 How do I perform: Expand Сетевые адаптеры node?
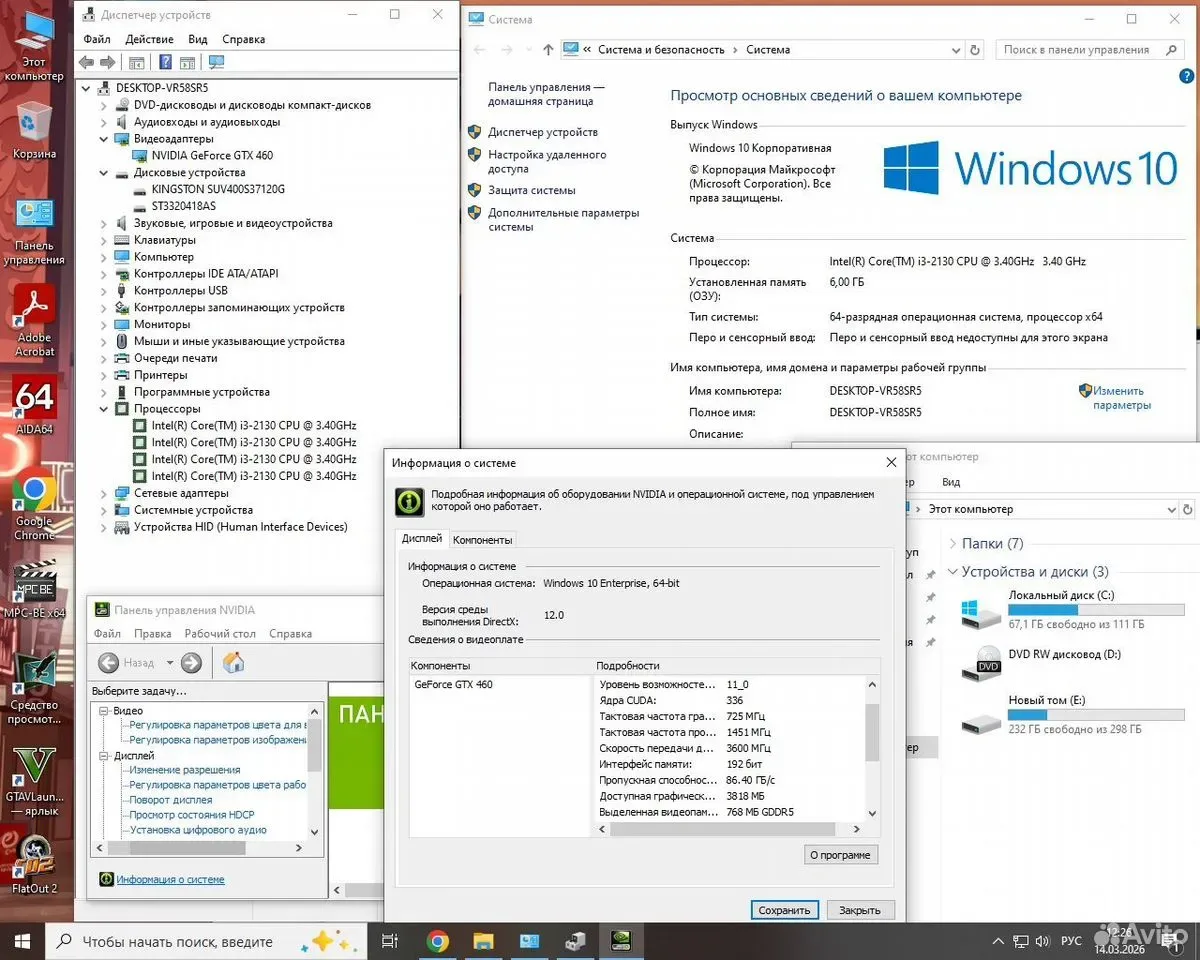point(104,493)
